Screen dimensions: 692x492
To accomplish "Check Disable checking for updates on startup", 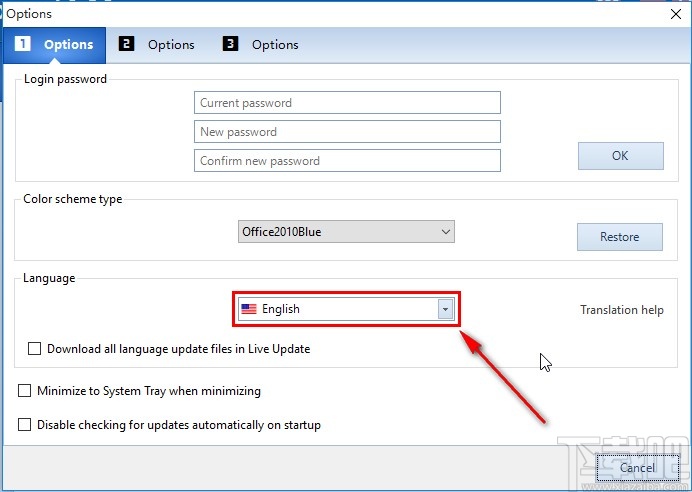I will (25, 425).
